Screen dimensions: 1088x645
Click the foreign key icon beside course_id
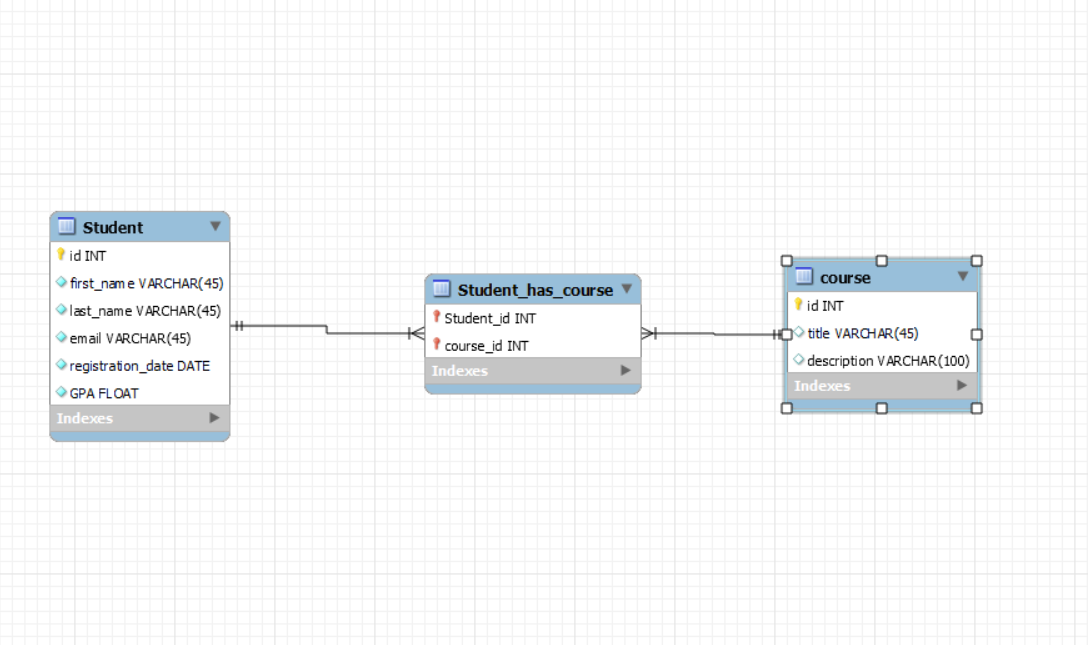pyautogui.click(x=437, y=345)
